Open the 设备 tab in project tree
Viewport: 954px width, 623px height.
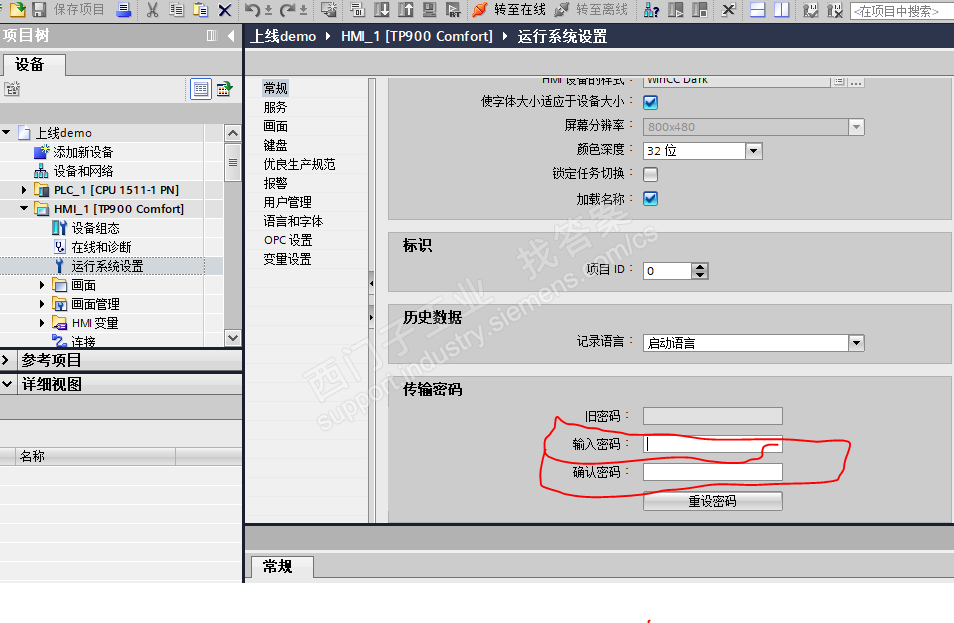pos(33,64)
